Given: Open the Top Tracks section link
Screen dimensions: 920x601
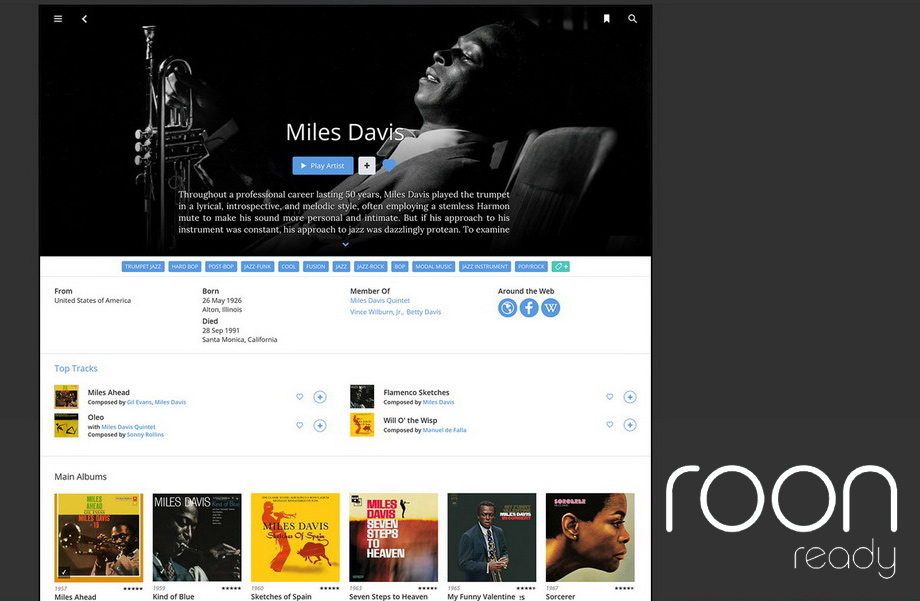Looking at the screenshot, I should 76,369.
